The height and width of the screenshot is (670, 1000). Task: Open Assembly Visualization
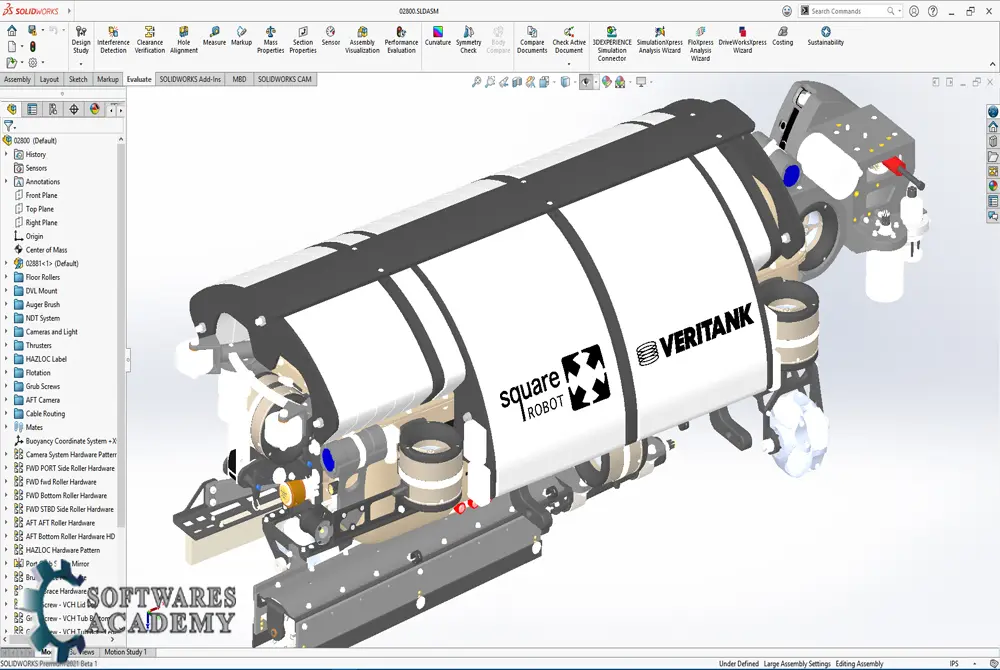(362, 40)
